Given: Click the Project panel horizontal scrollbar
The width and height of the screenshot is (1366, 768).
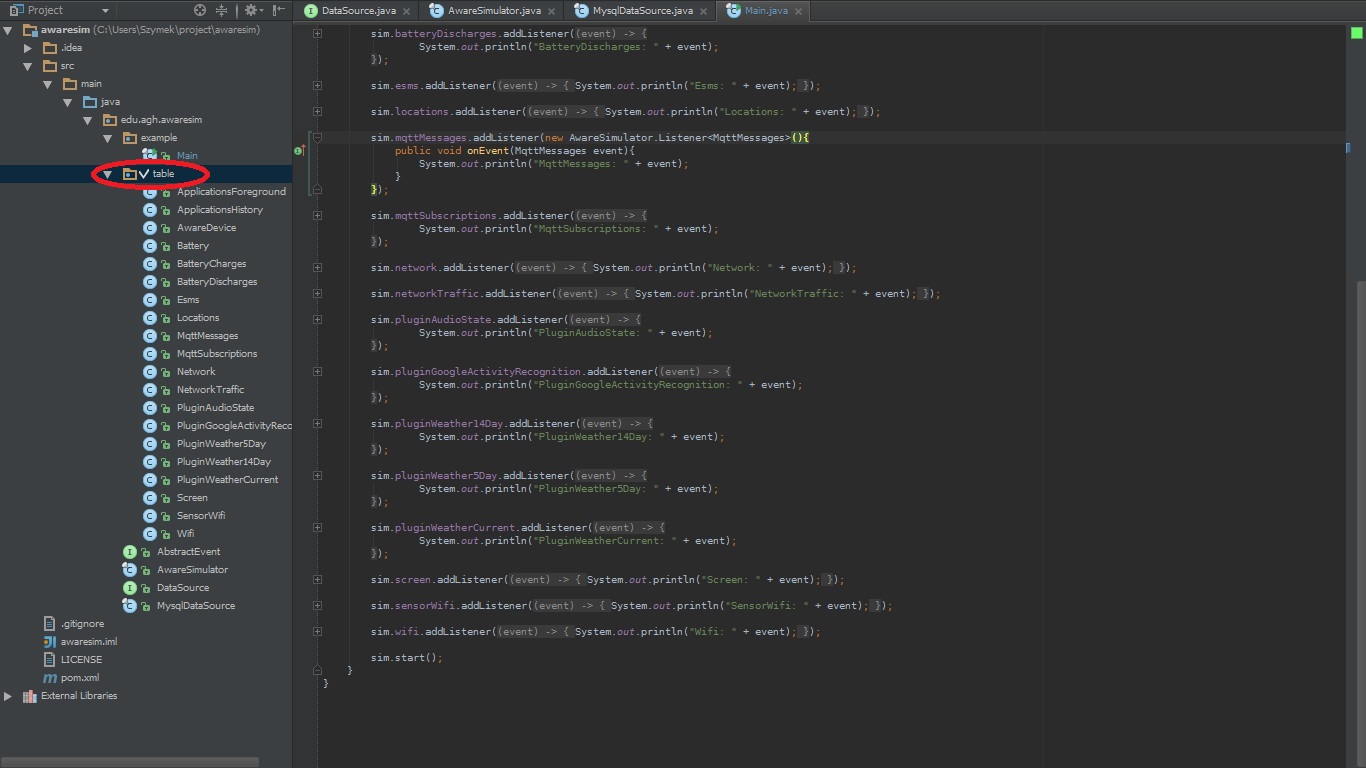Looking at the screenshot, I should pos(130,762).
